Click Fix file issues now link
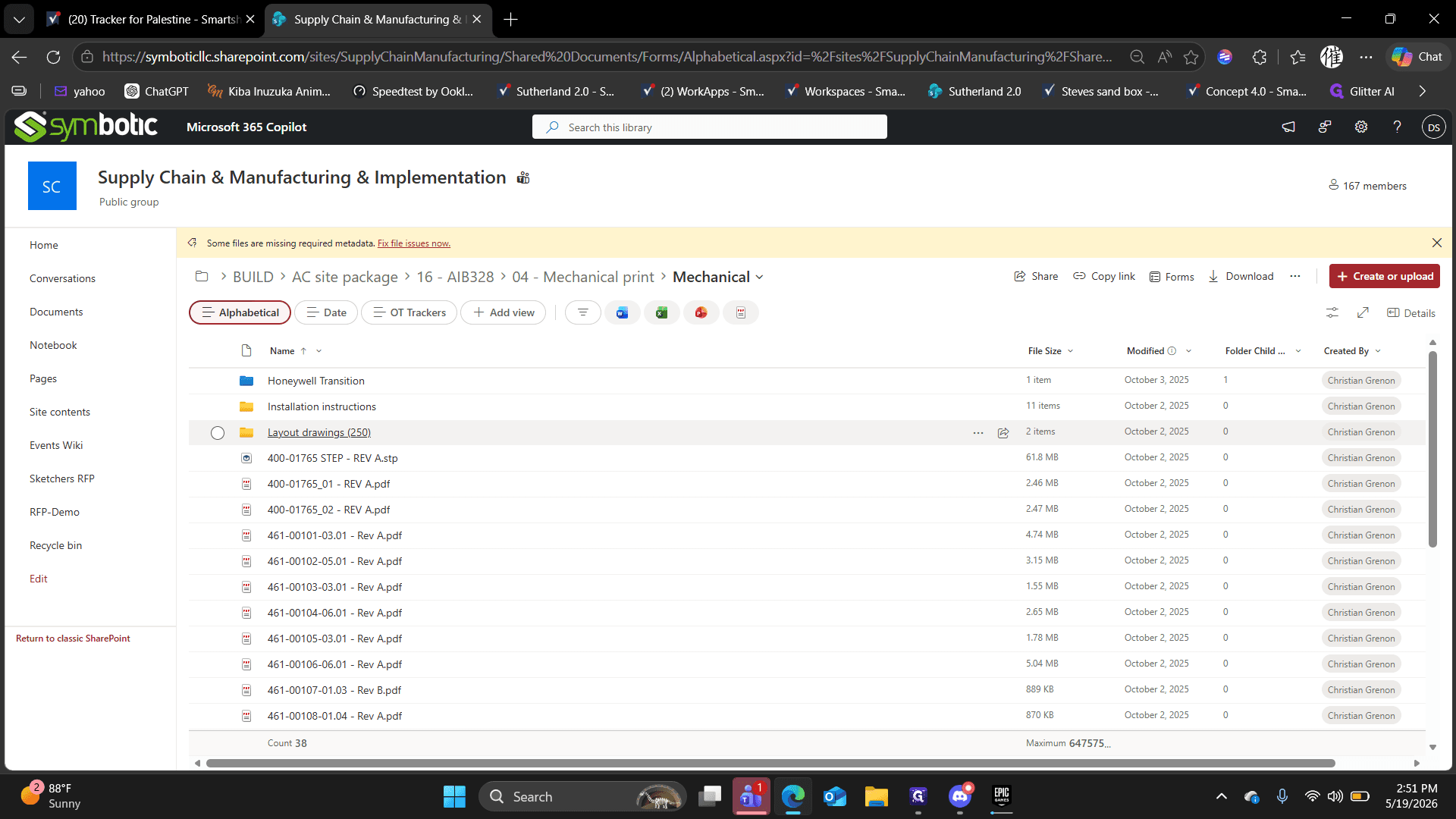The image size is (1456, 819). coord(414,243)
